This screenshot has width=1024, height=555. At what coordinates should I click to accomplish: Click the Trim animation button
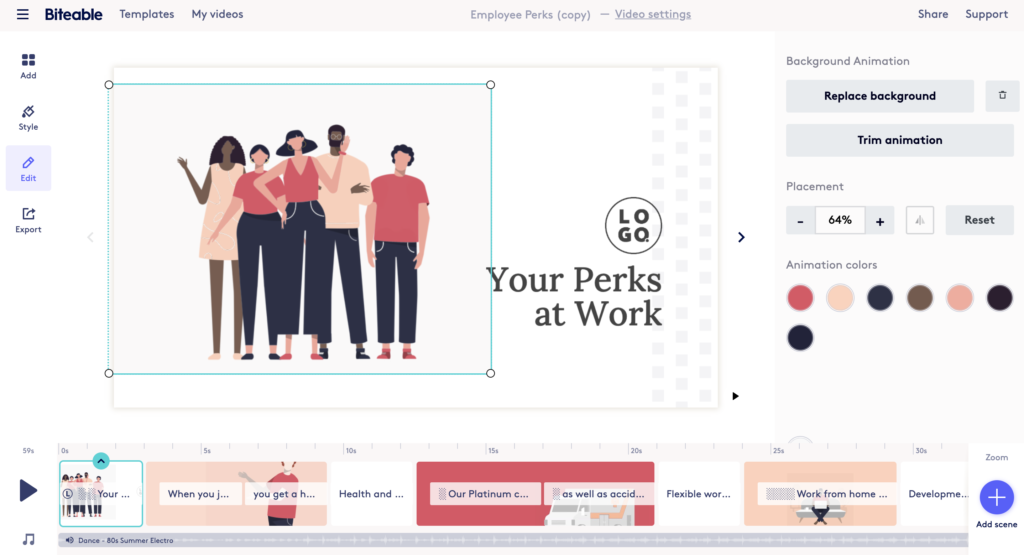click(900, 140)
